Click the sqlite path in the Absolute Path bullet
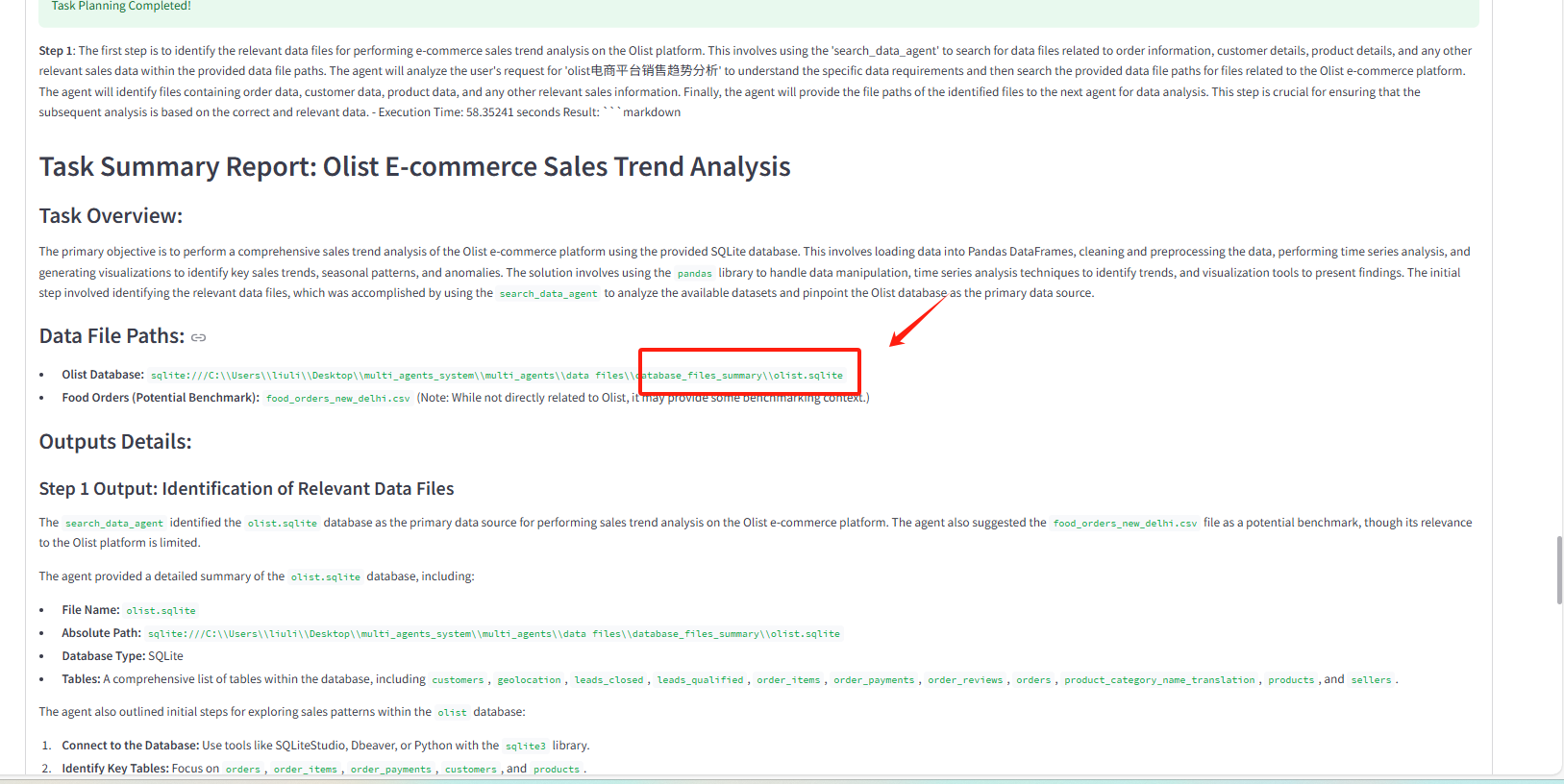Screen dimensions: 1564x784 [x=494, y=634]
